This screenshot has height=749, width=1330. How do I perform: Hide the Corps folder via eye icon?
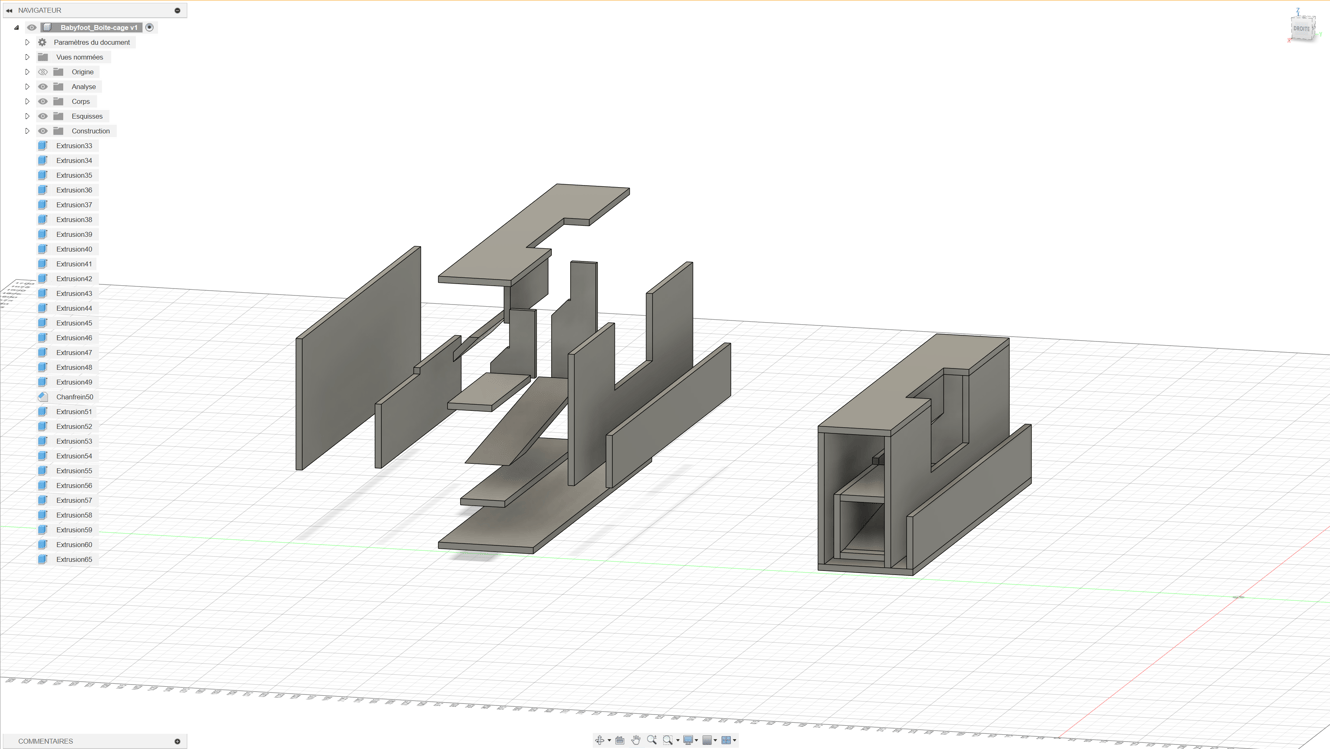tap(43, 101)
